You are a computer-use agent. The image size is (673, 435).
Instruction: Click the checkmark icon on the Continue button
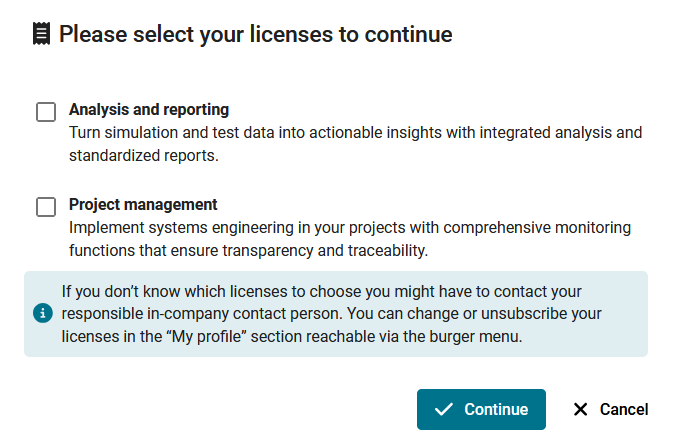[445, 409]
